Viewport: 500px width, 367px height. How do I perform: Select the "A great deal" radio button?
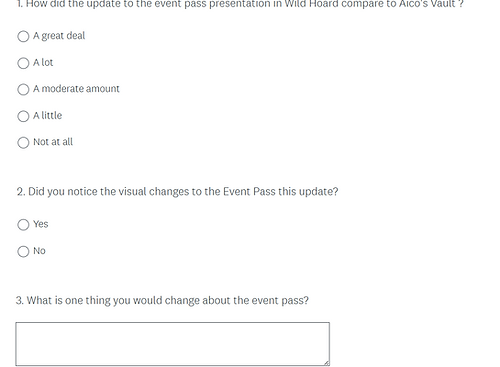point(23,36)
